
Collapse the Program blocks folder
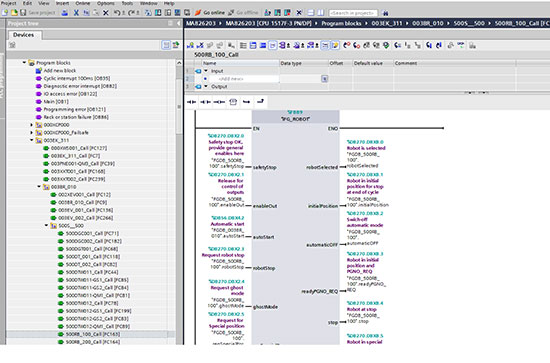coord(24,63)
